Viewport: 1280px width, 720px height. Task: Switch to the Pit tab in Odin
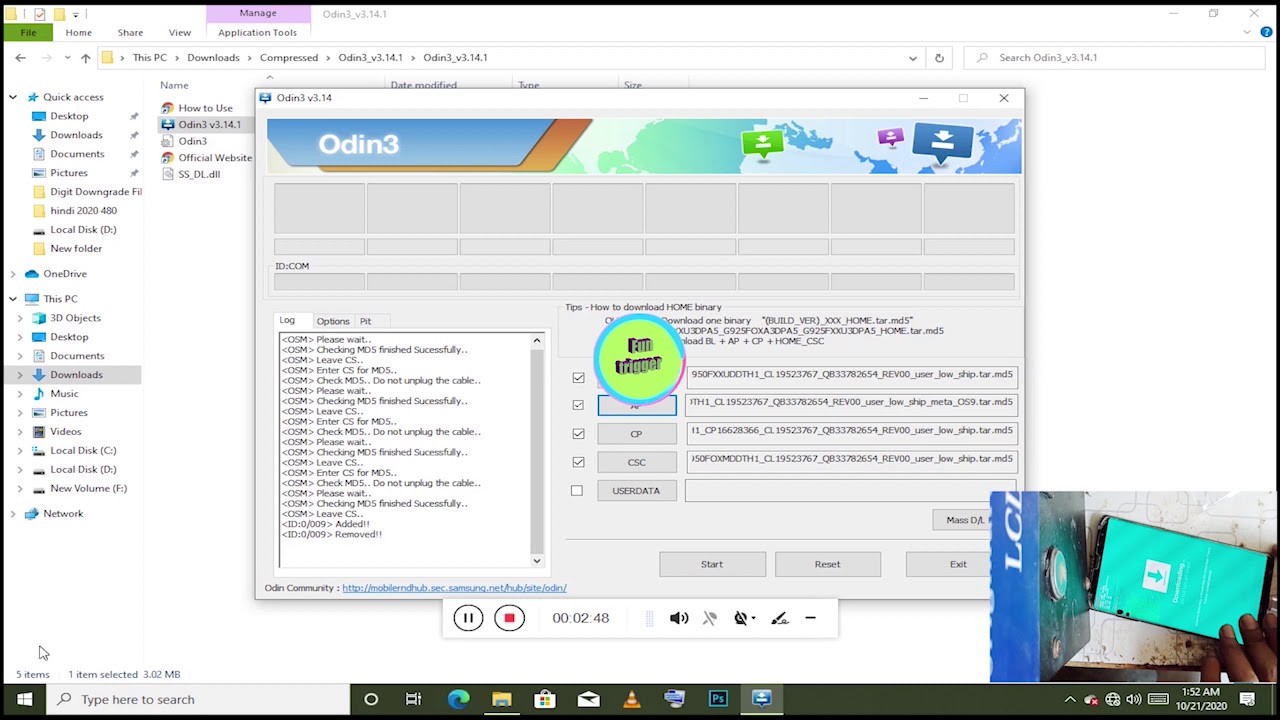365,321
